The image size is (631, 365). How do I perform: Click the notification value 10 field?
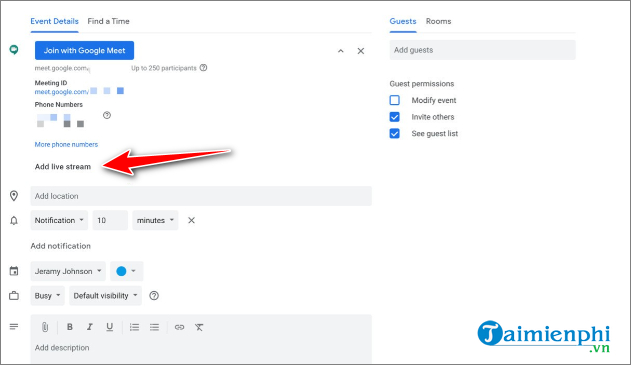coord(110,220)
